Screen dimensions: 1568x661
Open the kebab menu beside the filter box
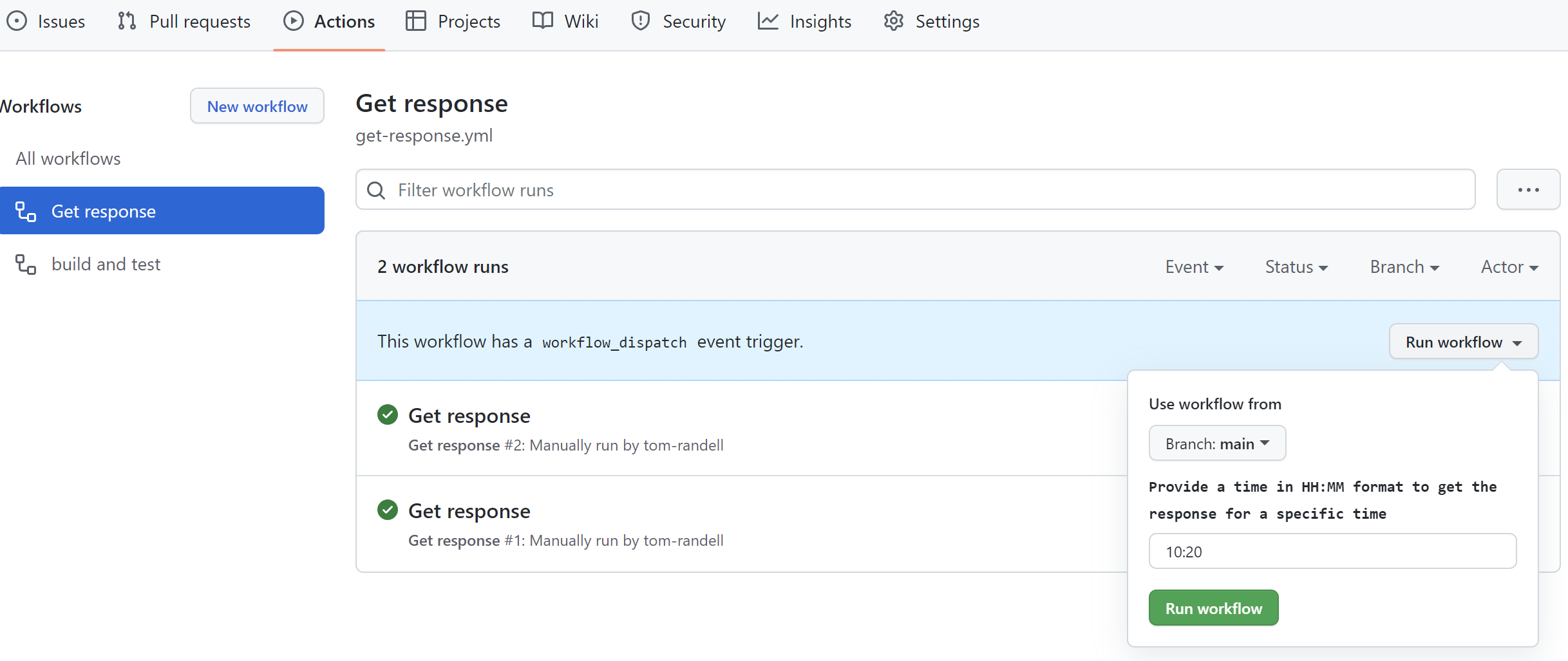click(1528, 189)
